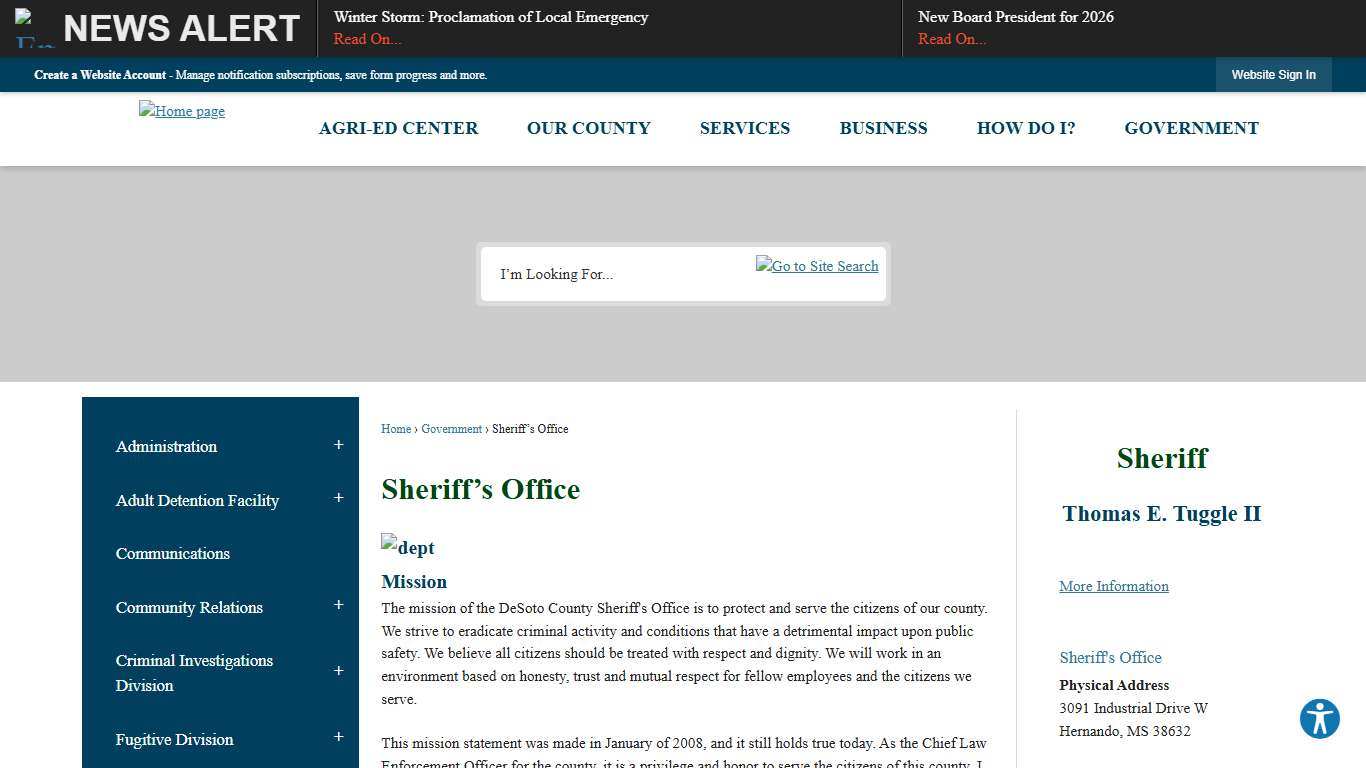Expand the Criminal Investigations Division section
The image size is (1366, 768).
[338, 671]
